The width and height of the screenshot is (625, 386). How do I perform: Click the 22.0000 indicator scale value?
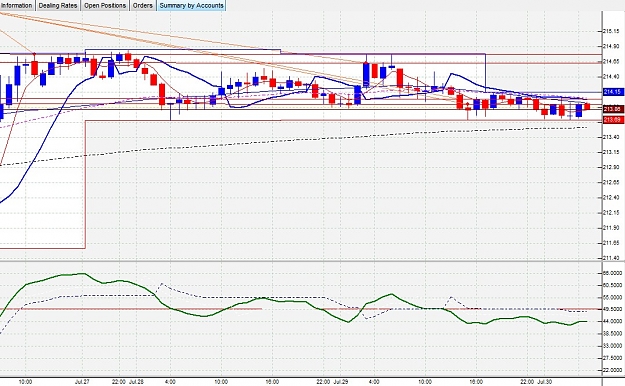coord(613,370)
